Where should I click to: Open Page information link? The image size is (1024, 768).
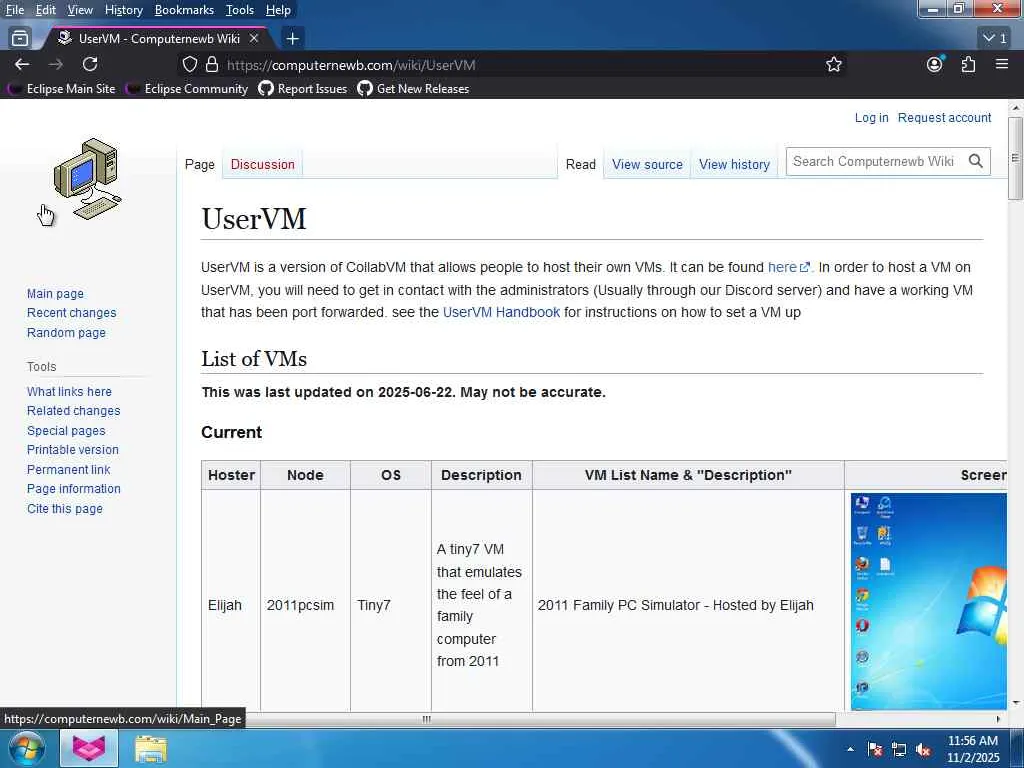tap(73, 488)
